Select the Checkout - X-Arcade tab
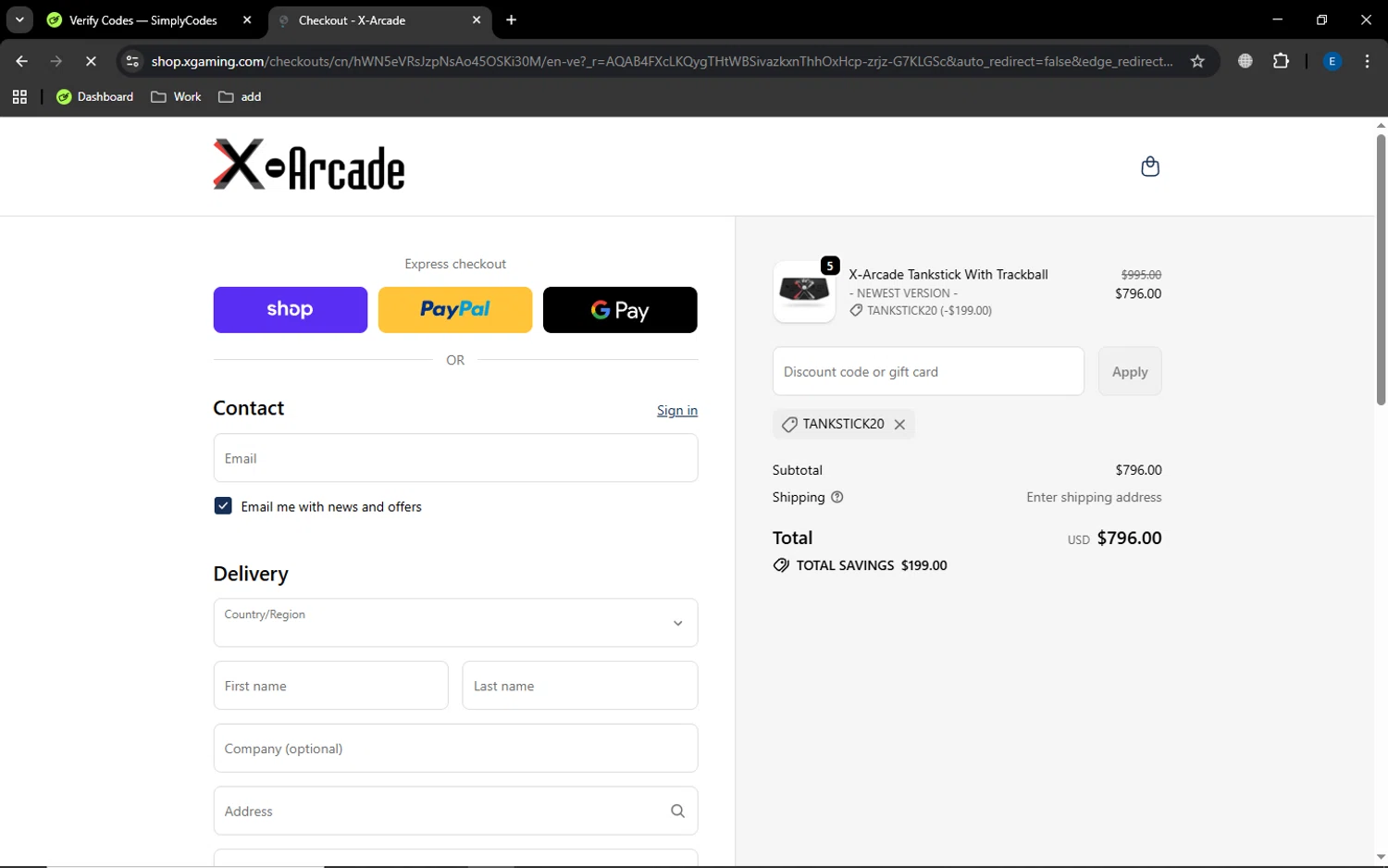 click(x=379, y=19)
